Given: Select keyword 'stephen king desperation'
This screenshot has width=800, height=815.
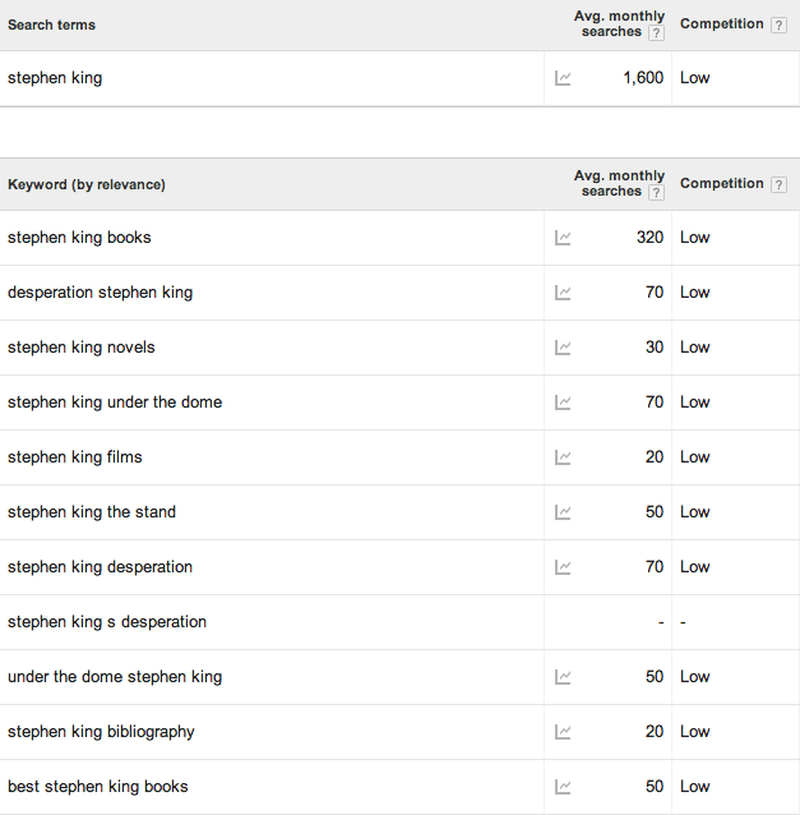Looking at the screenshot, I should click(100, 567).
